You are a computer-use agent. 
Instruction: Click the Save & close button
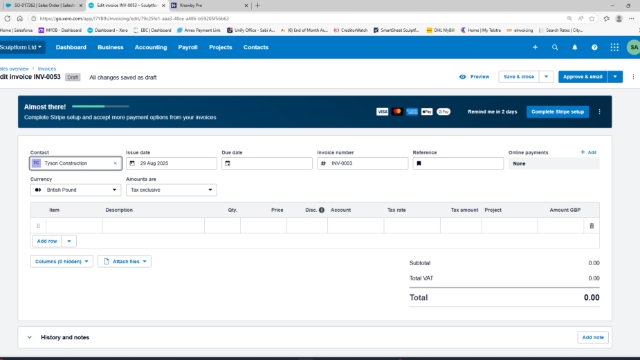(519, 77)
